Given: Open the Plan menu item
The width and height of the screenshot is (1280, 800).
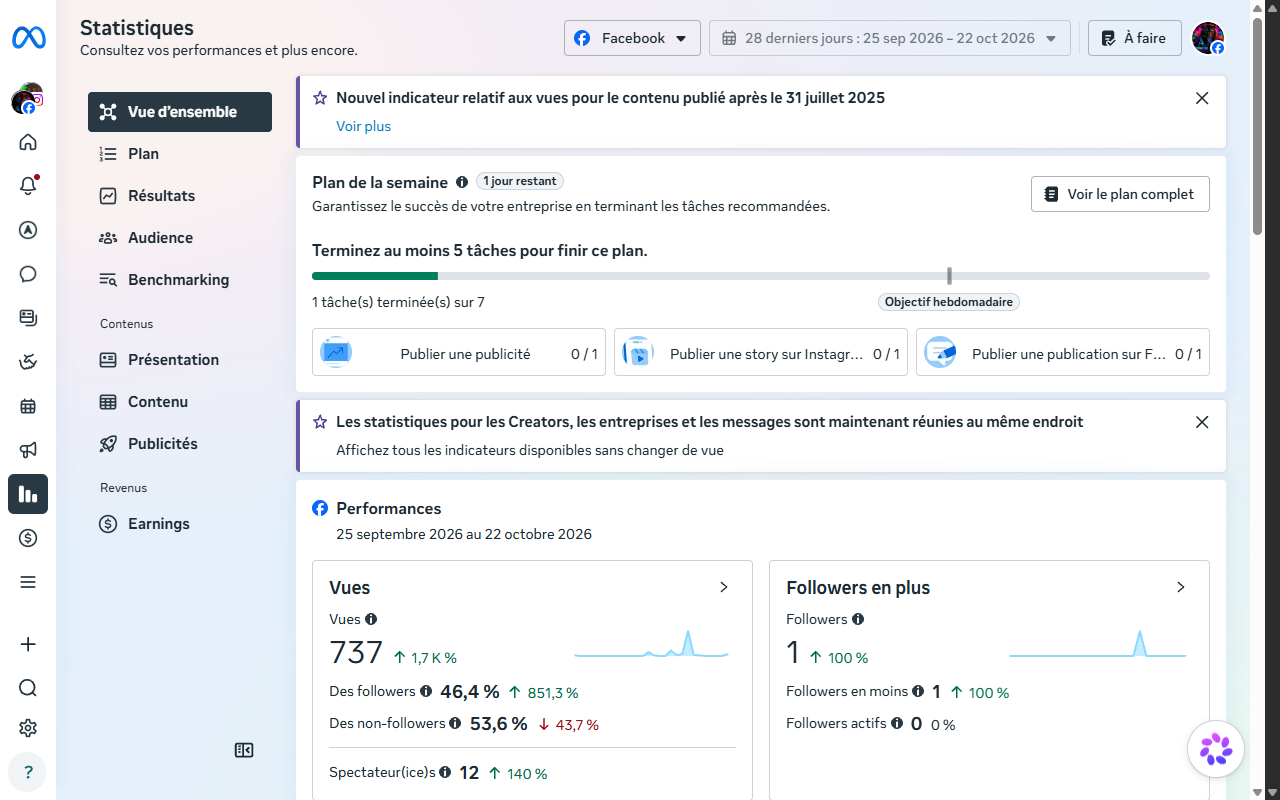Looking at the screenshot, I should [180, 154].
